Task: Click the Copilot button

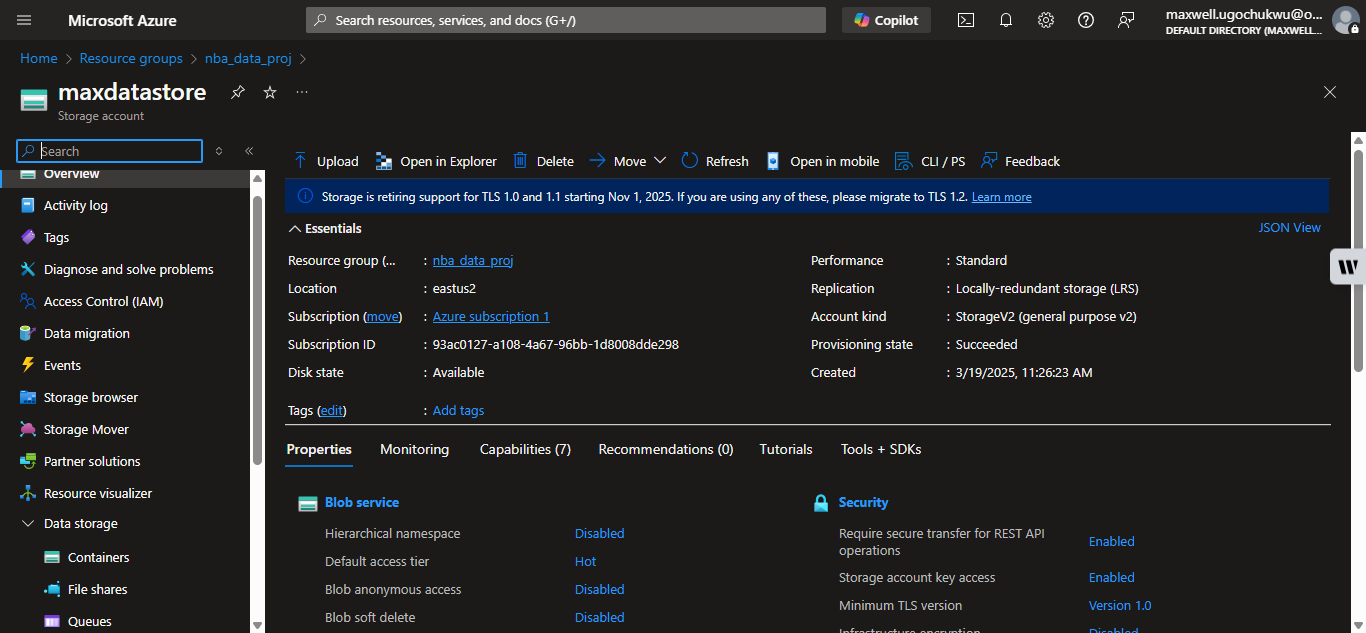Action: [887, 20]
